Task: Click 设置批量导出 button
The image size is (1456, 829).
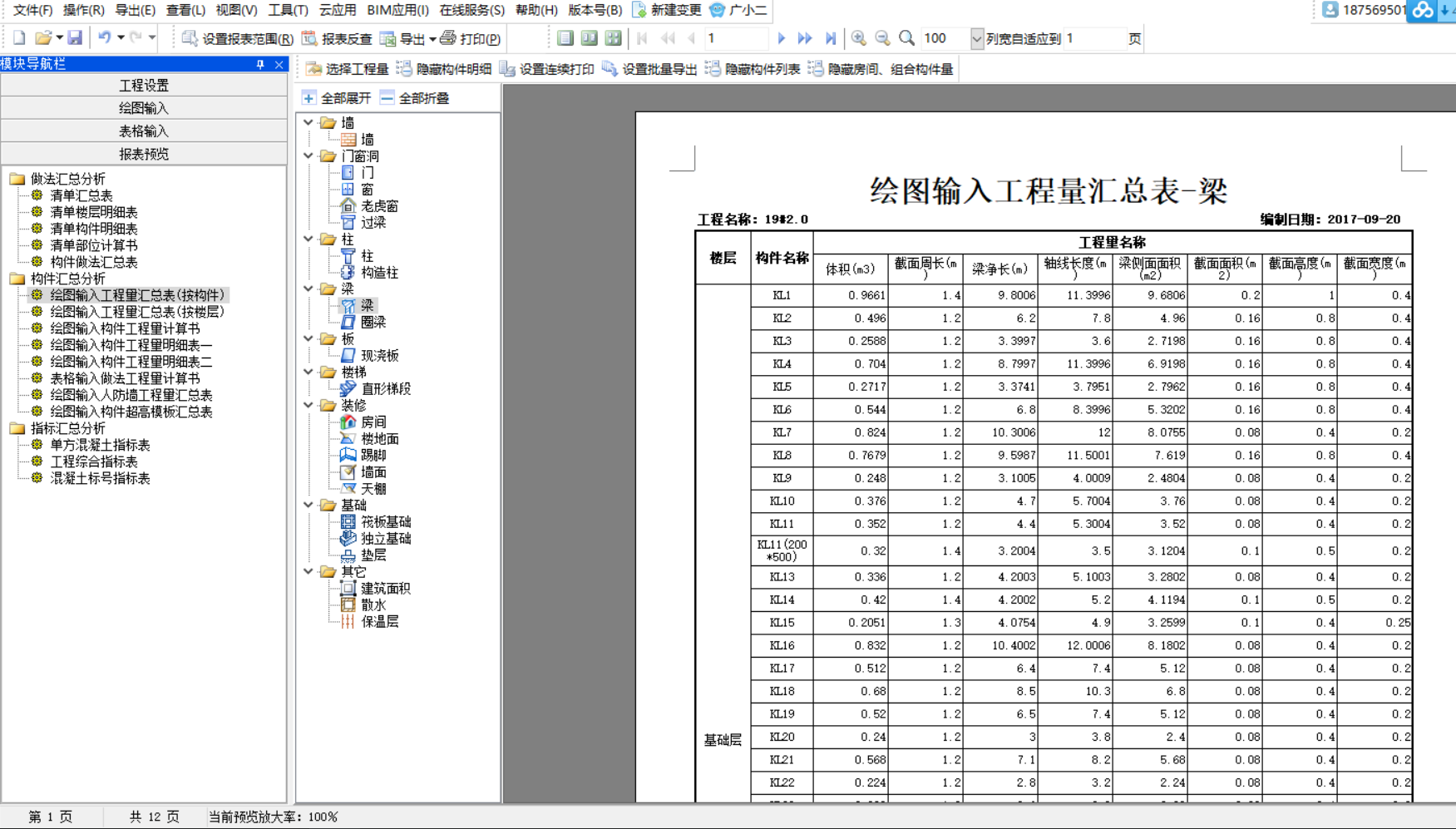Action: [650, 69]
